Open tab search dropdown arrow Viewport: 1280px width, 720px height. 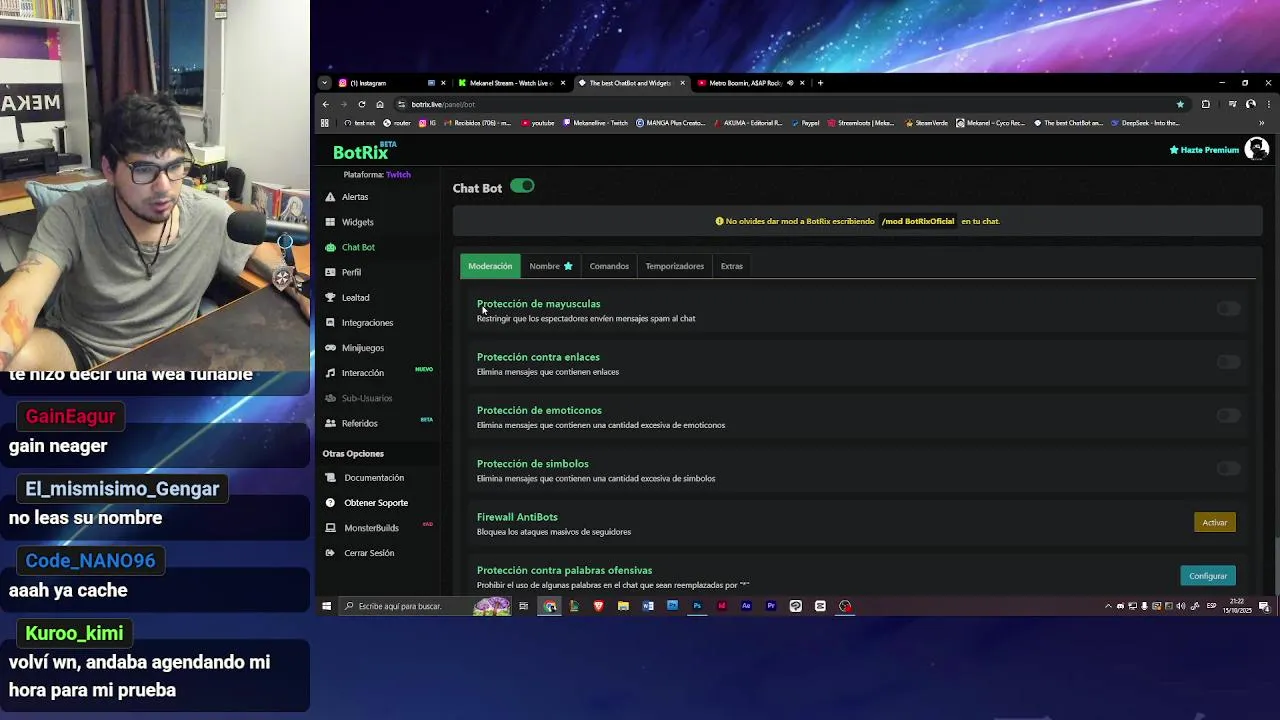pyautogui.click(x=325, y=83)
